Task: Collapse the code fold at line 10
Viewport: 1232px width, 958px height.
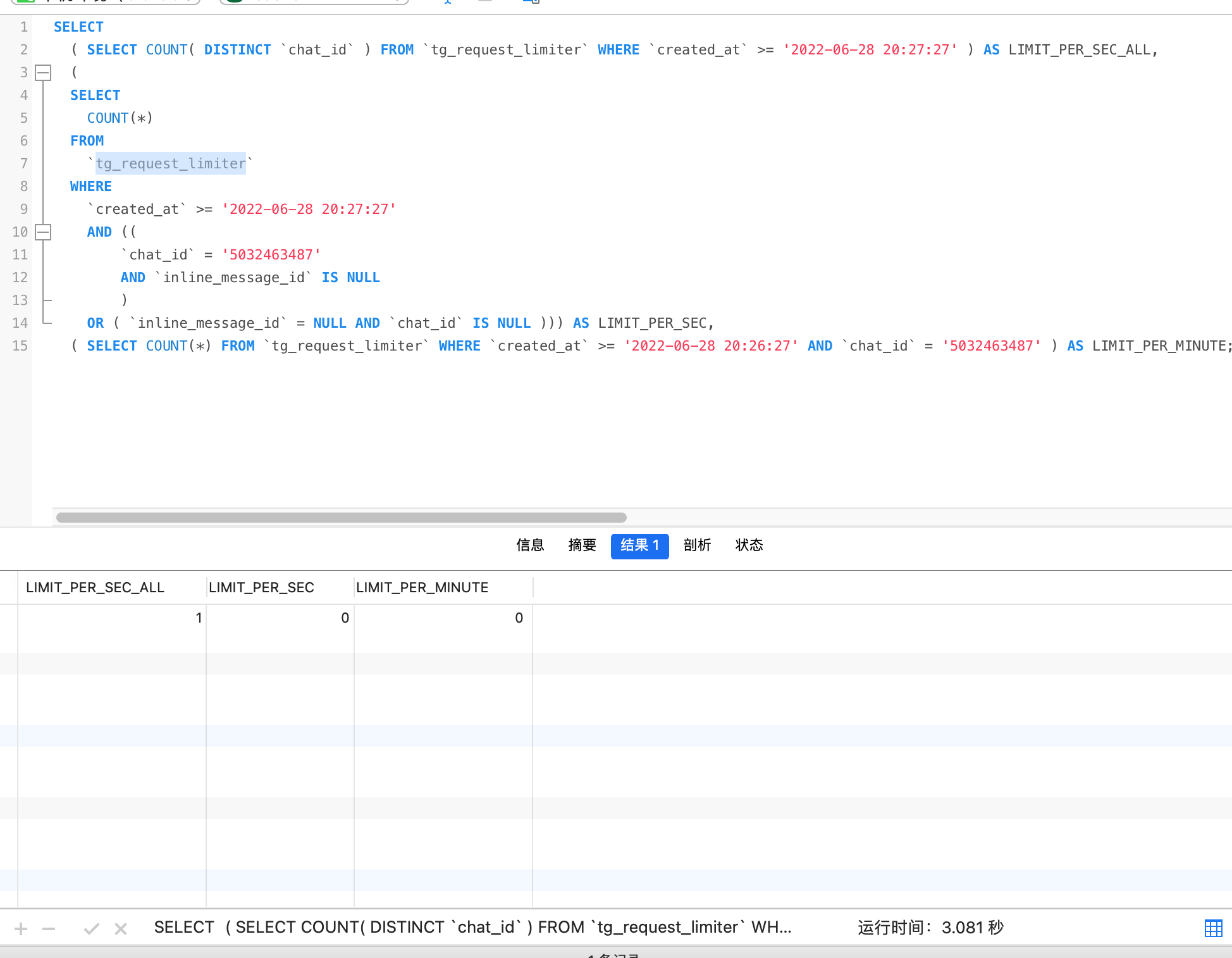Action: [x=43, y=232]
